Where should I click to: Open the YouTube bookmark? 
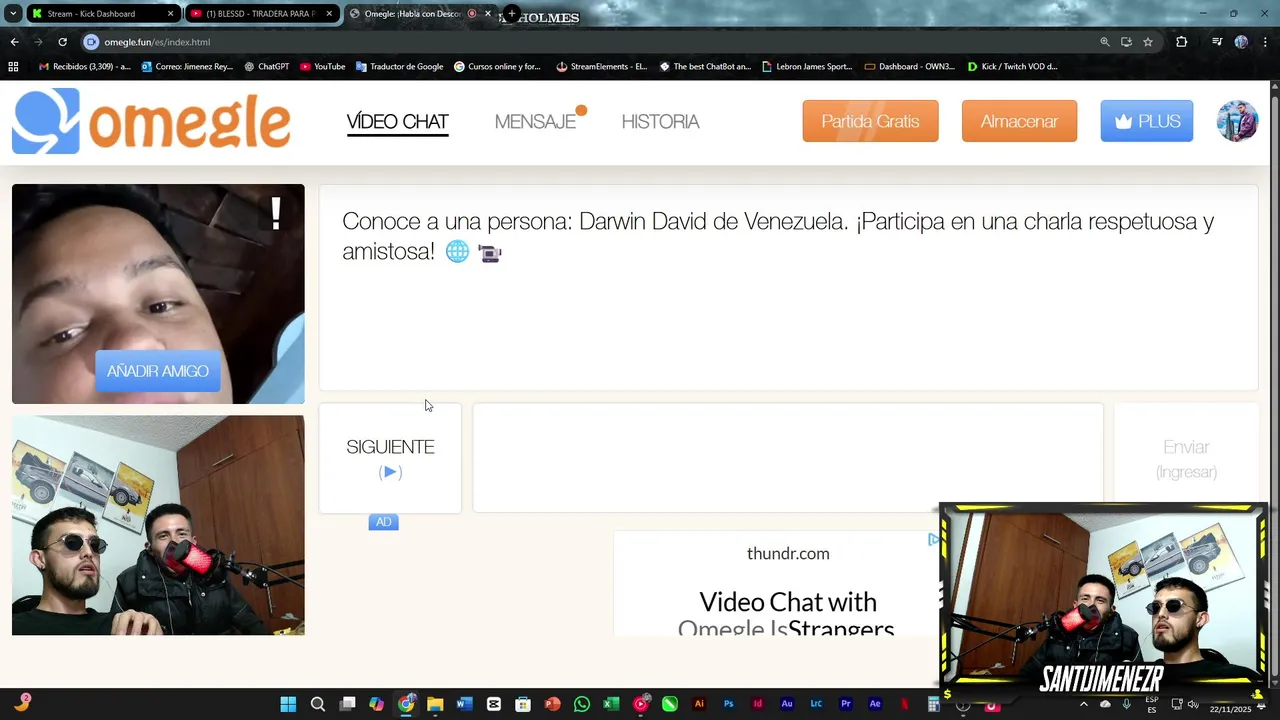322,67
